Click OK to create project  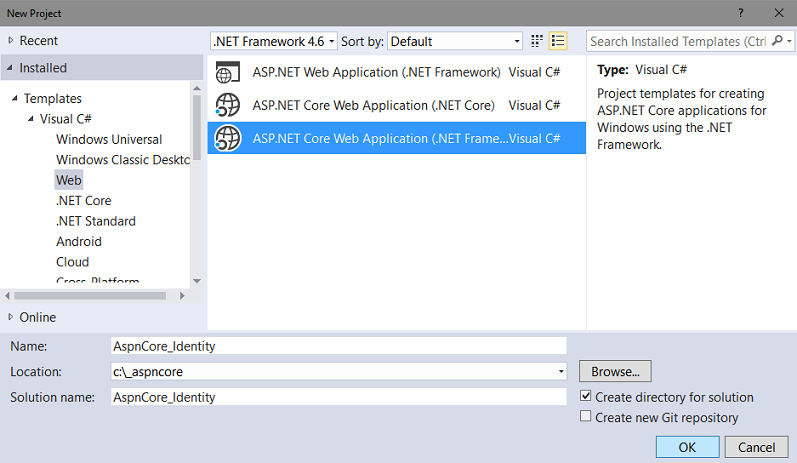pos(687,447)
